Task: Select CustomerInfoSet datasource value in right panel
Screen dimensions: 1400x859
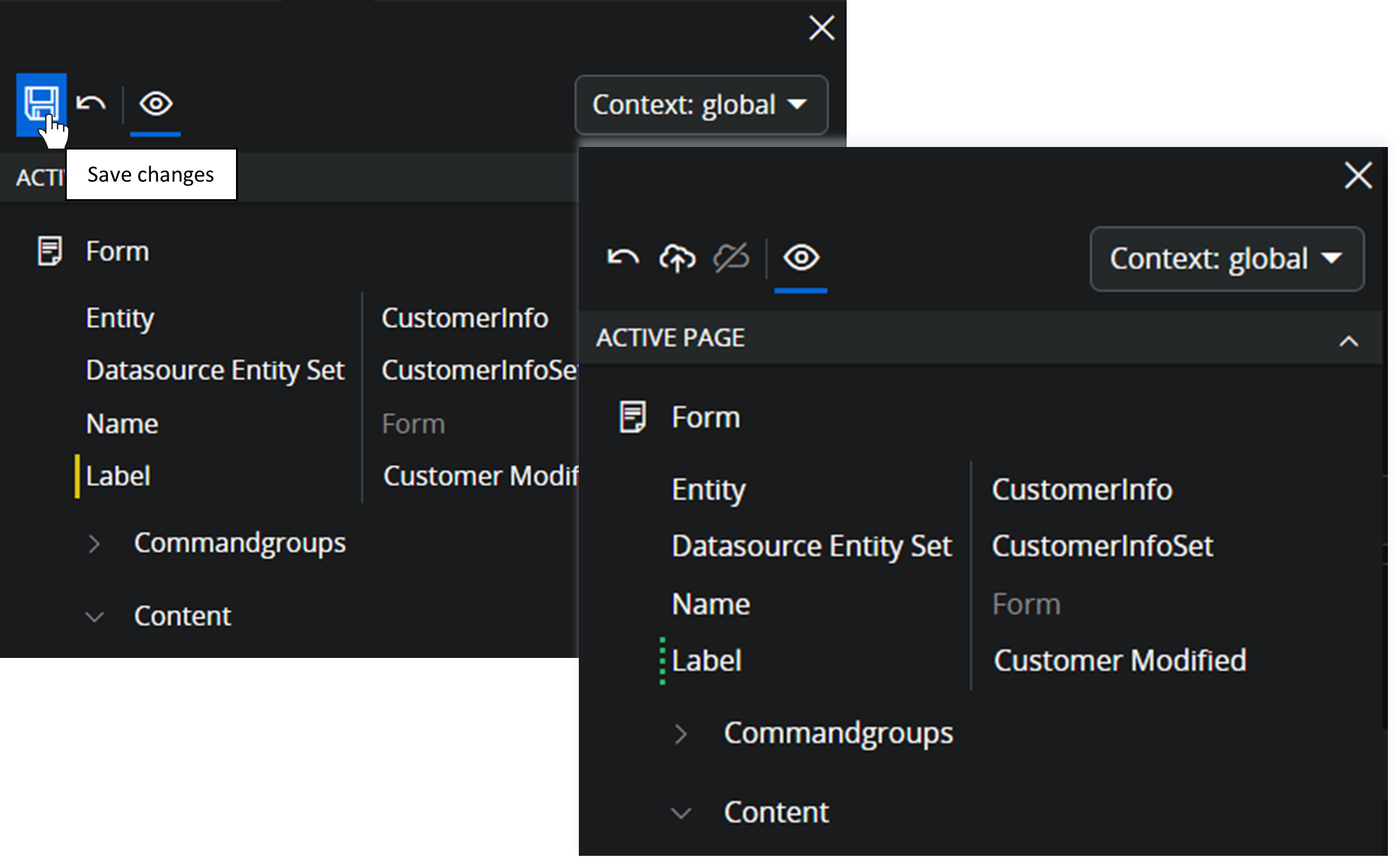Action: (1102, 546)
